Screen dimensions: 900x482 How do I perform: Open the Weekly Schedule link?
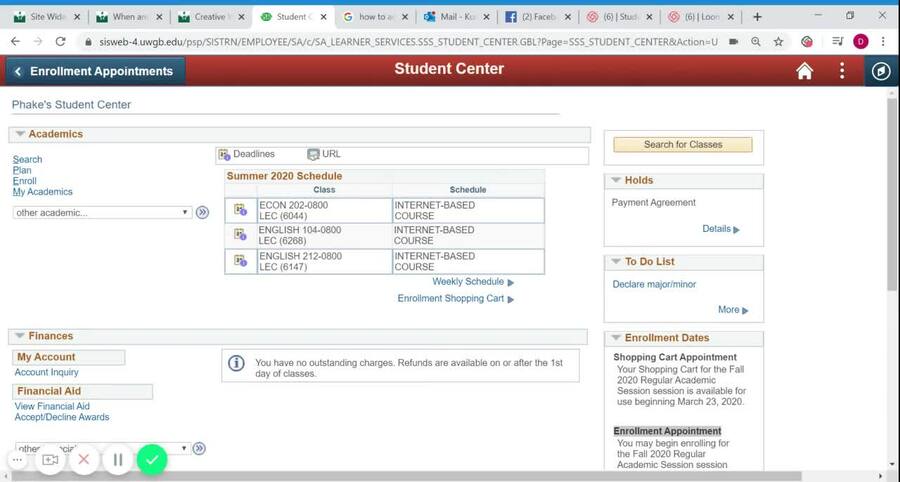(468, 282)
